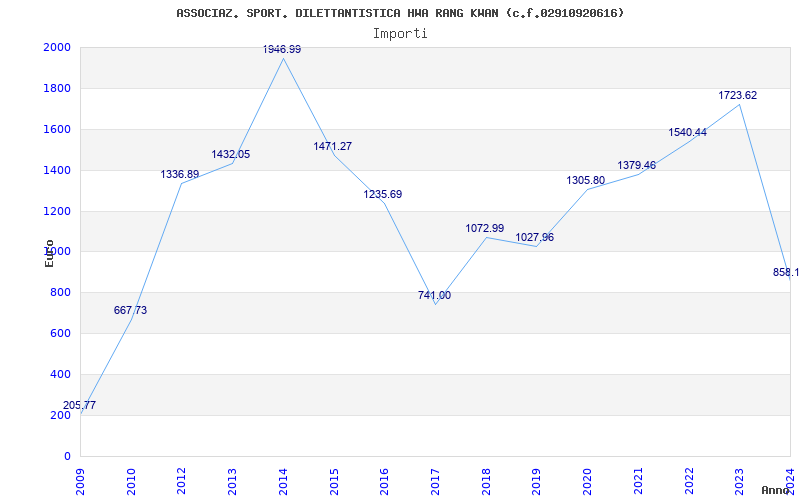
Task: Click x-axis year label 2010
Action: click(x=131, y=482)
